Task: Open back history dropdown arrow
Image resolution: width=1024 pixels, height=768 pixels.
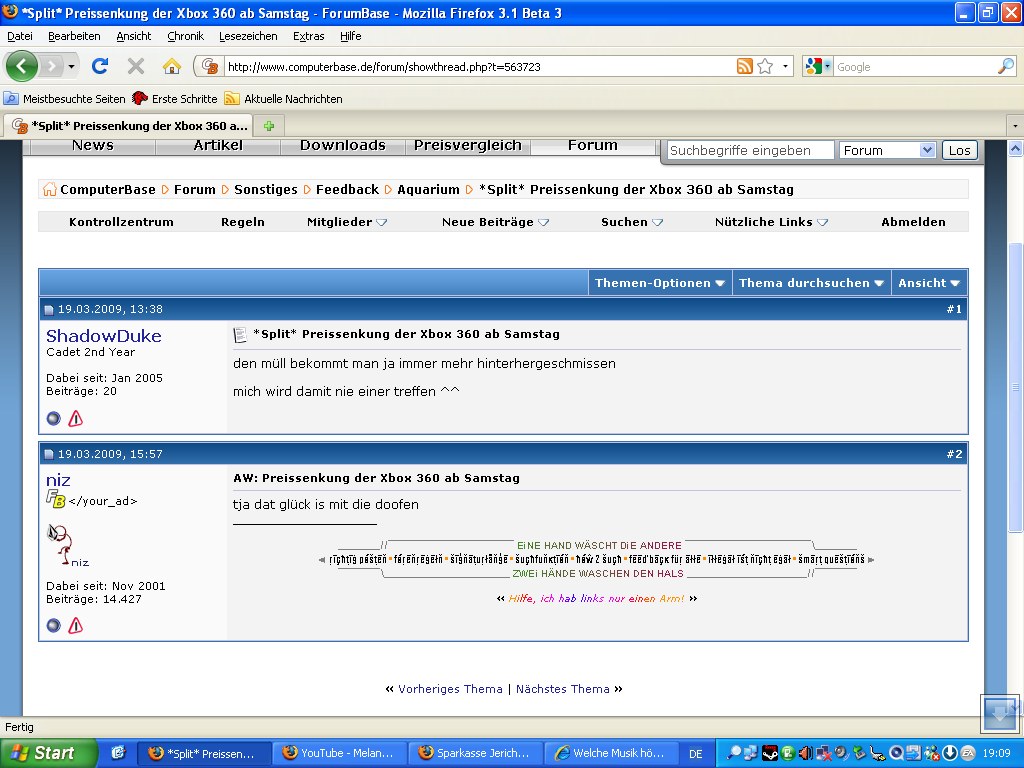Action: point(71,67)
